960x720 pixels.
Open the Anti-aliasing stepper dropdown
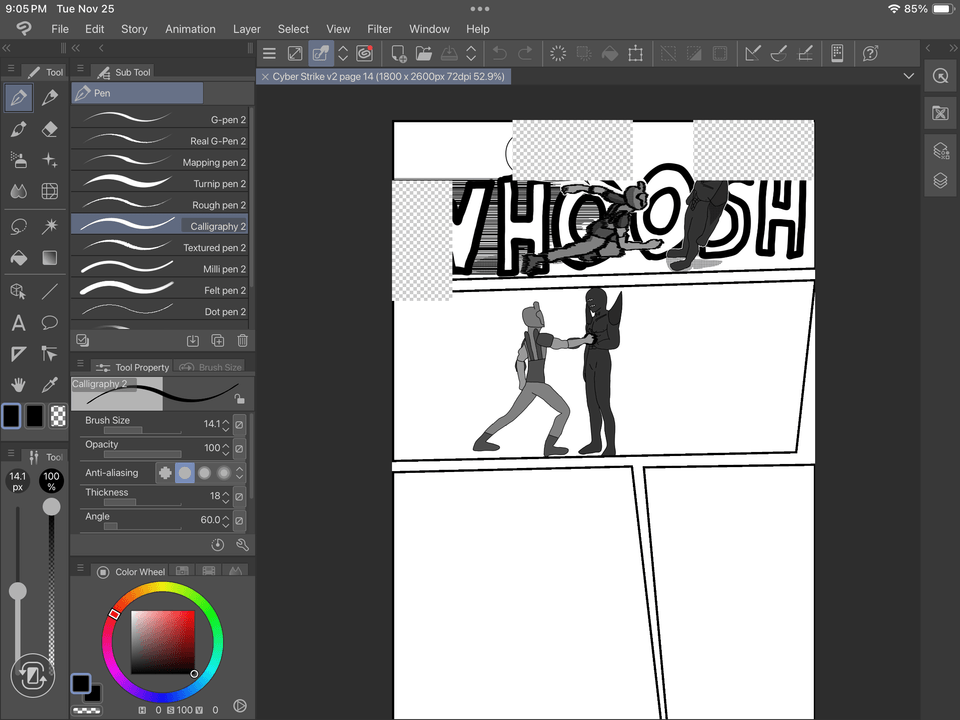pyautogui.click(x=239, y=473)
